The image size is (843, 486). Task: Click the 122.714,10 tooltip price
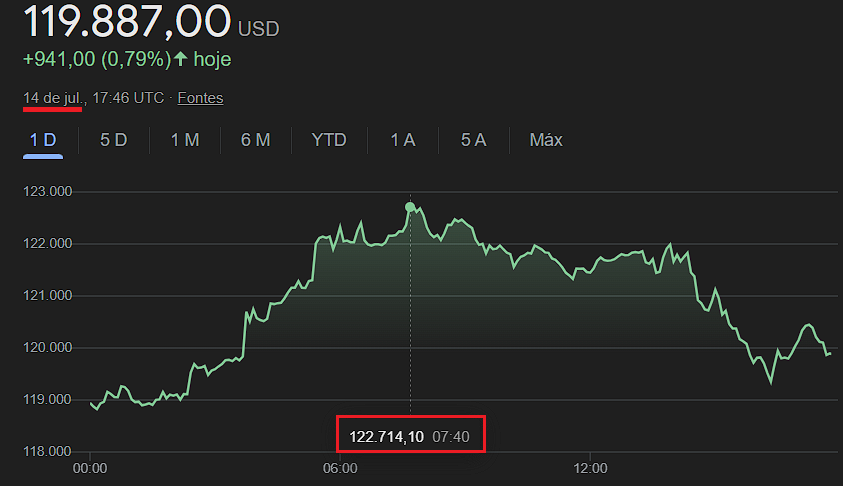click(387, 437)
